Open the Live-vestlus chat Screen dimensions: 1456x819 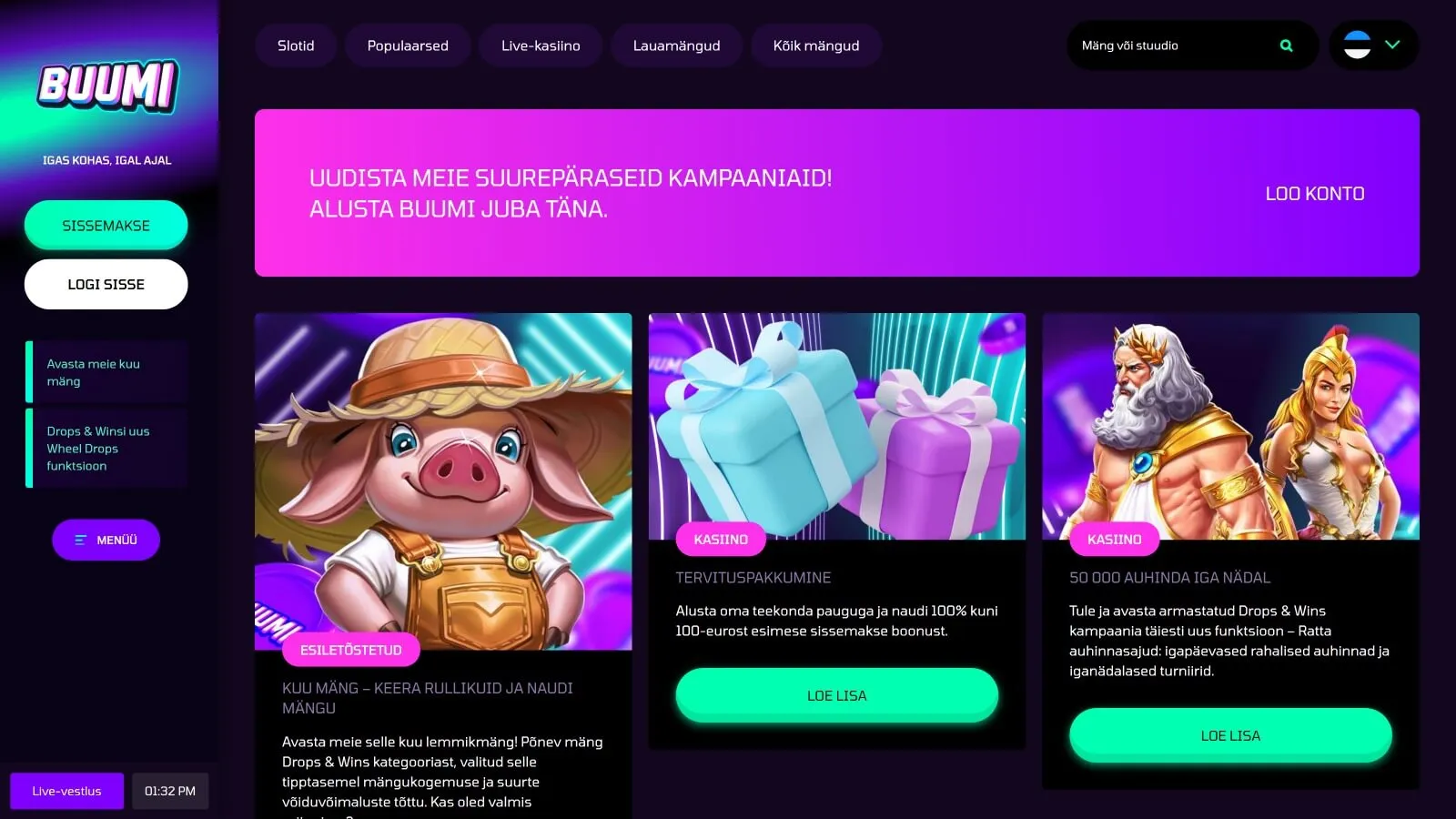pos(66,791)
